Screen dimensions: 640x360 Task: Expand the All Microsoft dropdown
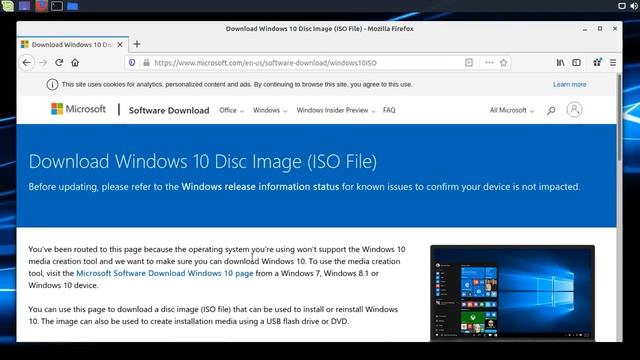point(512,110)
